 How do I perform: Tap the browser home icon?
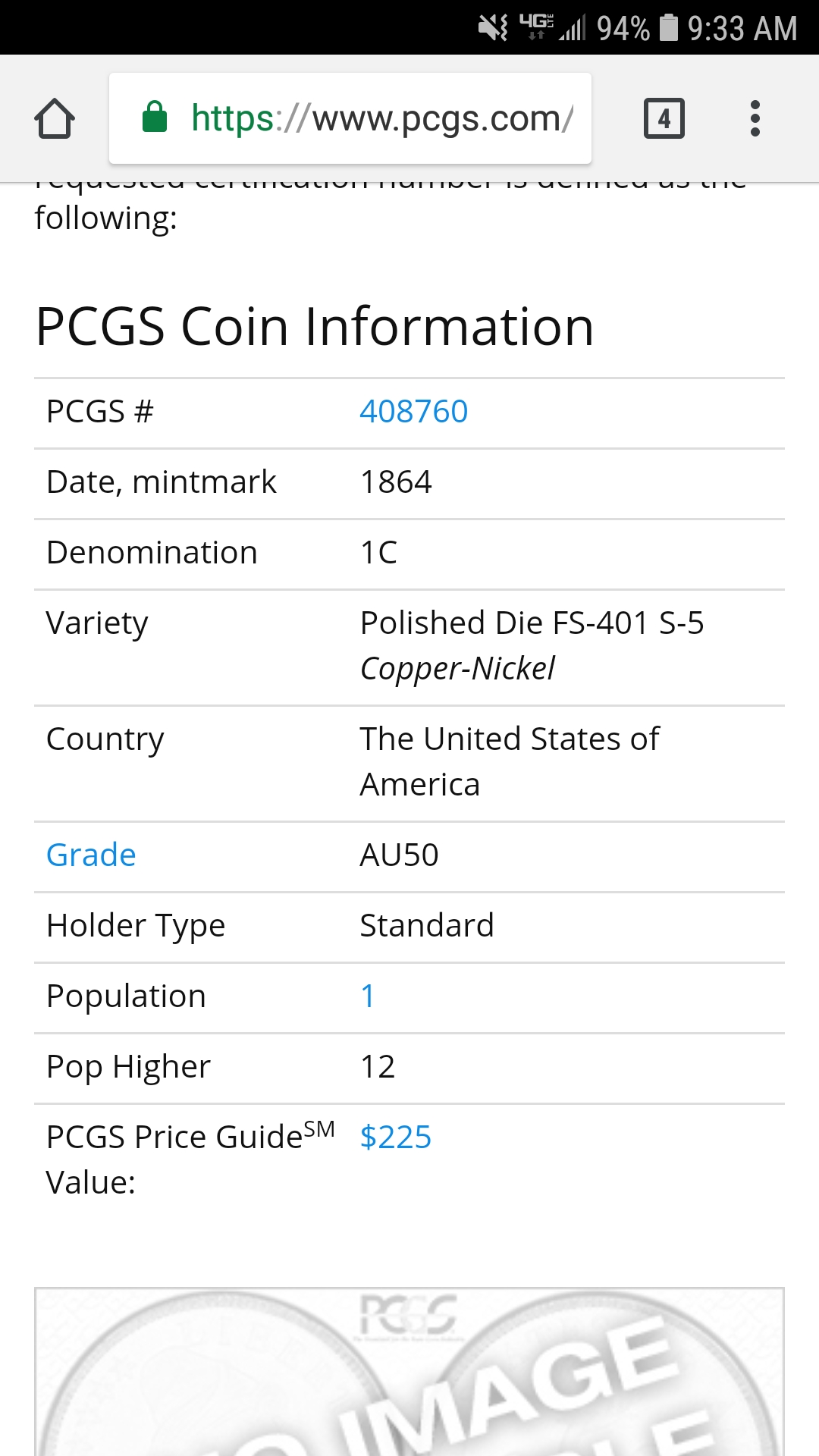[x=55, y=119]
